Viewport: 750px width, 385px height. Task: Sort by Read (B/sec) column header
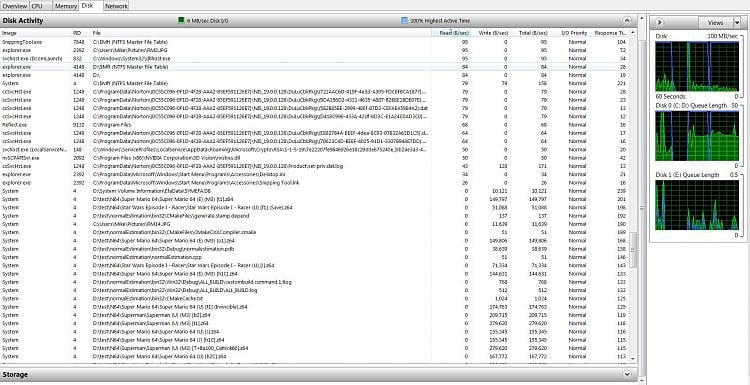(451, 33)
